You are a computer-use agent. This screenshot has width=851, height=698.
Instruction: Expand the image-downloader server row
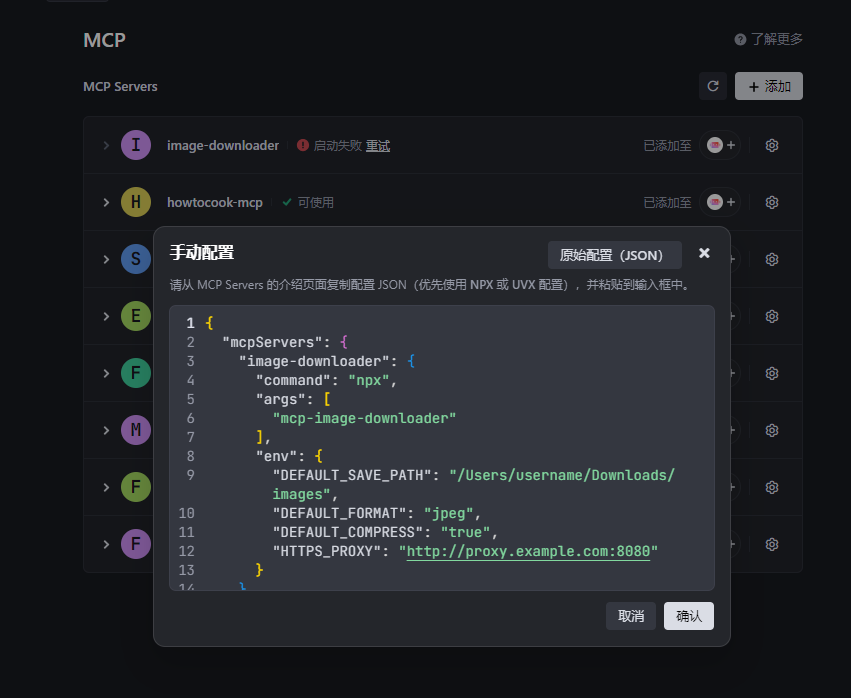pyautogui.click(x=106, y=145)
